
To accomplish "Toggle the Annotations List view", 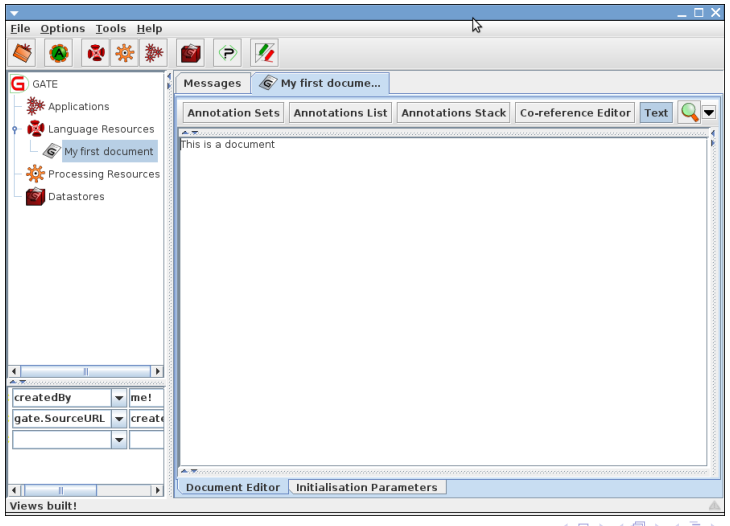I will pos(340,113).
